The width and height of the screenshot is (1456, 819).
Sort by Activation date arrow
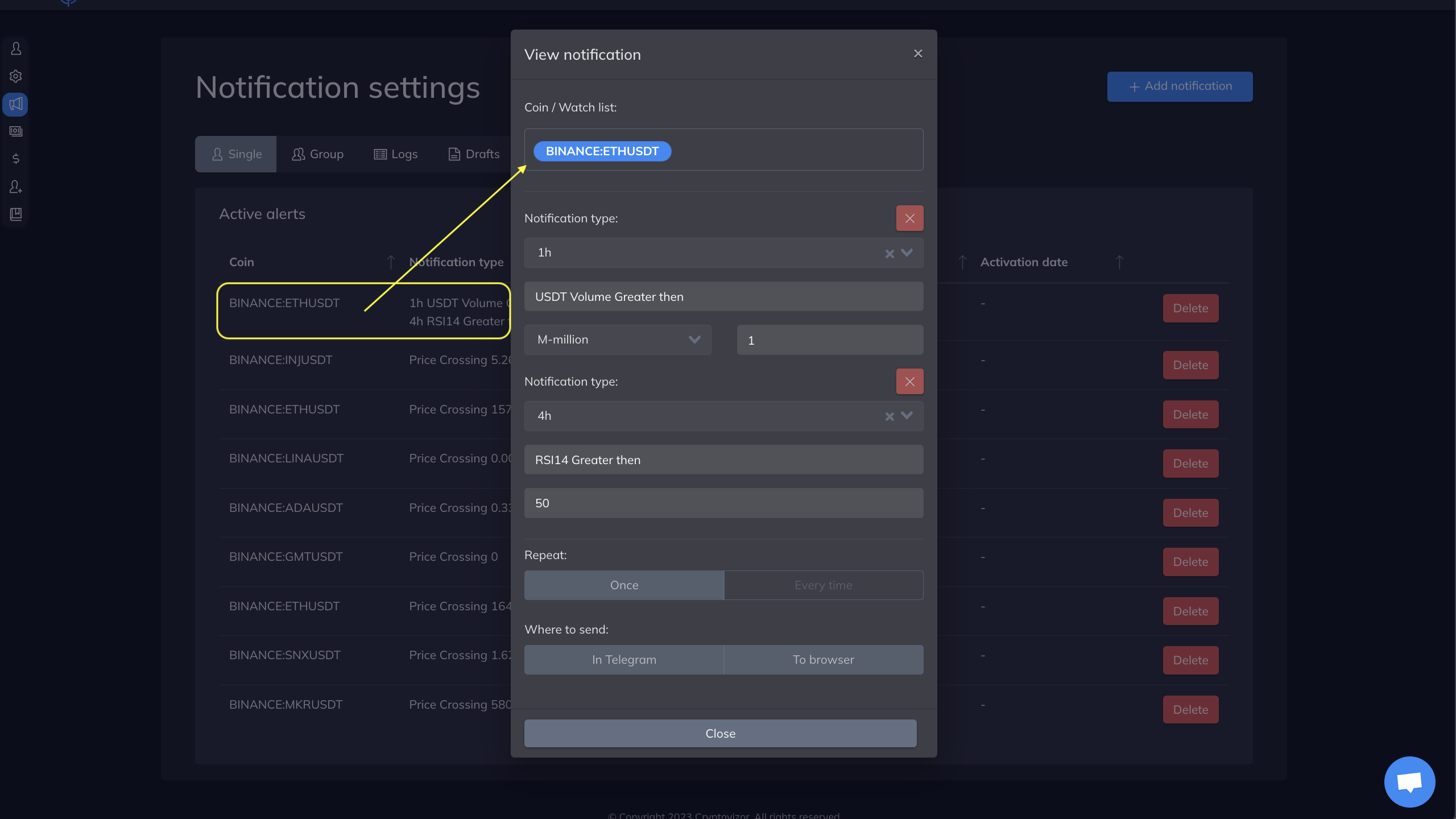pos(1119,262)
